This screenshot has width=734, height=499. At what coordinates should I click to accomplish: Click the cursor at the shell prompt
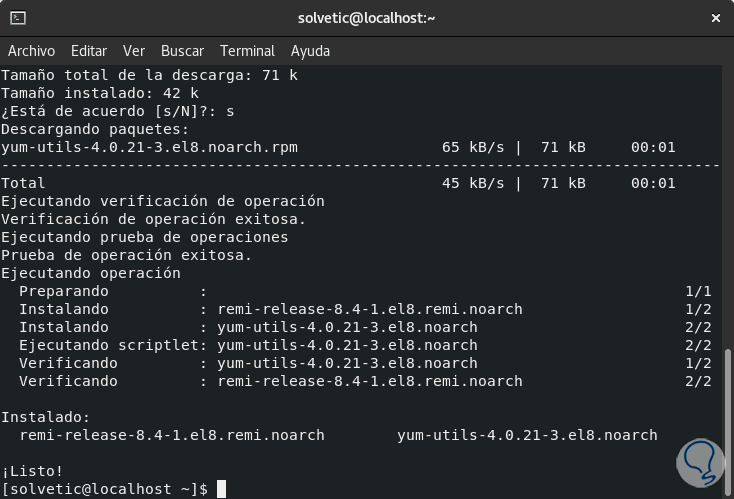221,489
